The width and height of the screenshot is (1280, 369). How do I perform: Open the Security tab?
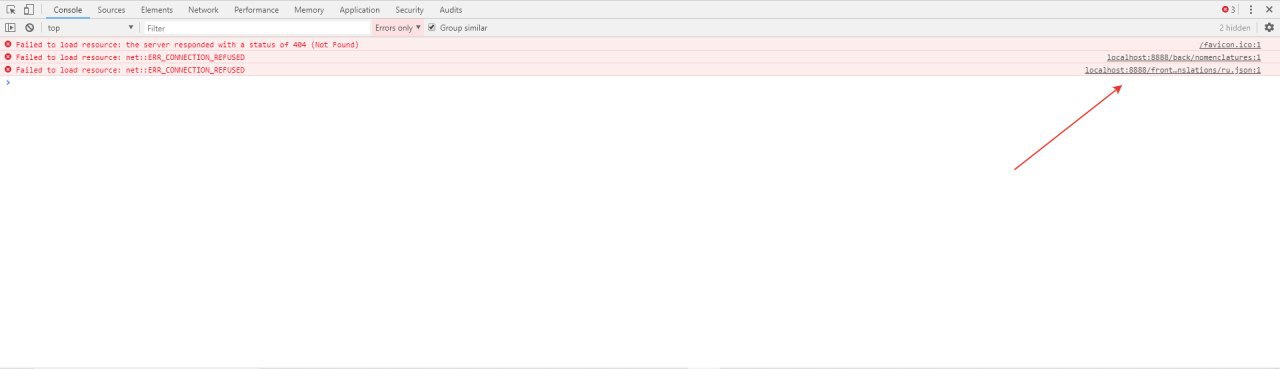409,10
